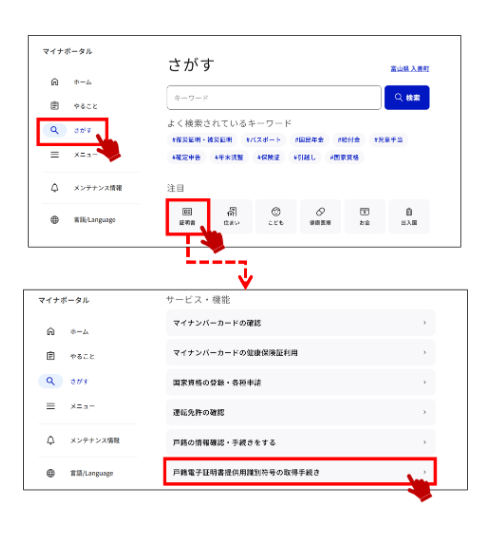Click the blue 検索 search button
This screenshot has height=537, width=501.
[407, 98]
